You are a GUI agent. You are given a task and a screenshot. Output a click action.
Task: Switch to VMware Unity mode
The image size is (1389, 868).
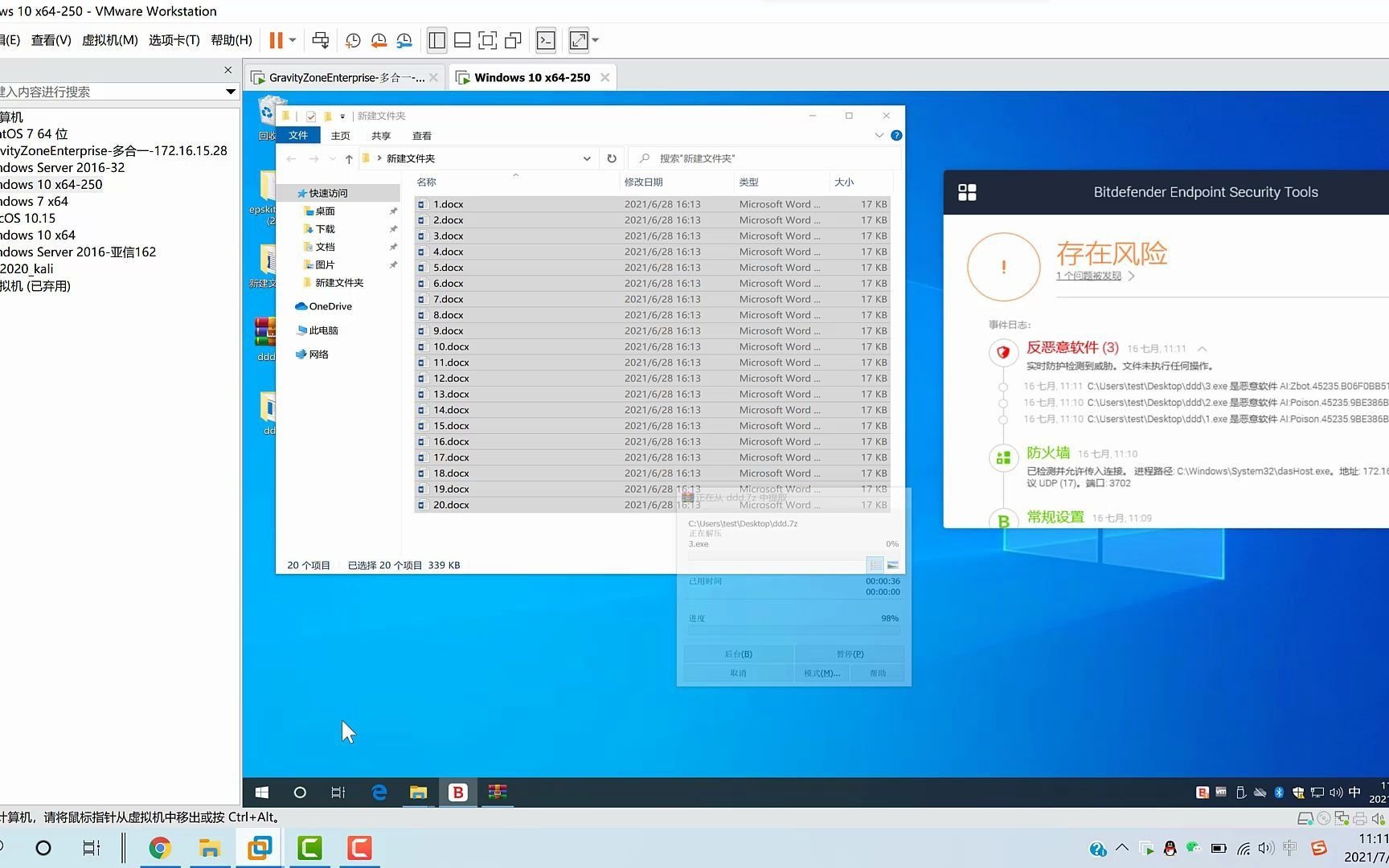coord(513,40)
